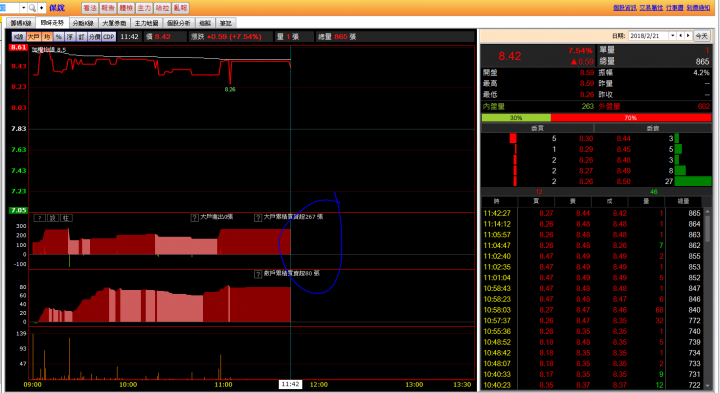The height and width of the screenshot is (393, 720).
Task: Switch to the 大量券商 tab
Action: coord(113,23)
